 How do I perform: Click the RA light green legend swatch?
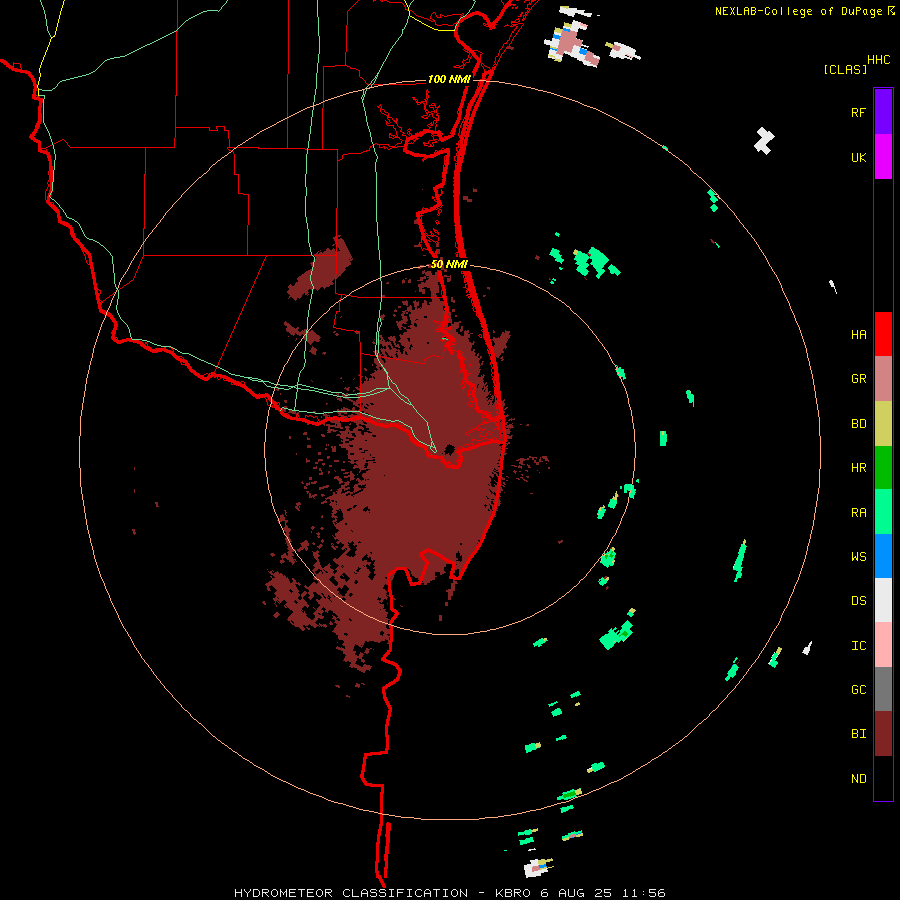click(883, 512)
